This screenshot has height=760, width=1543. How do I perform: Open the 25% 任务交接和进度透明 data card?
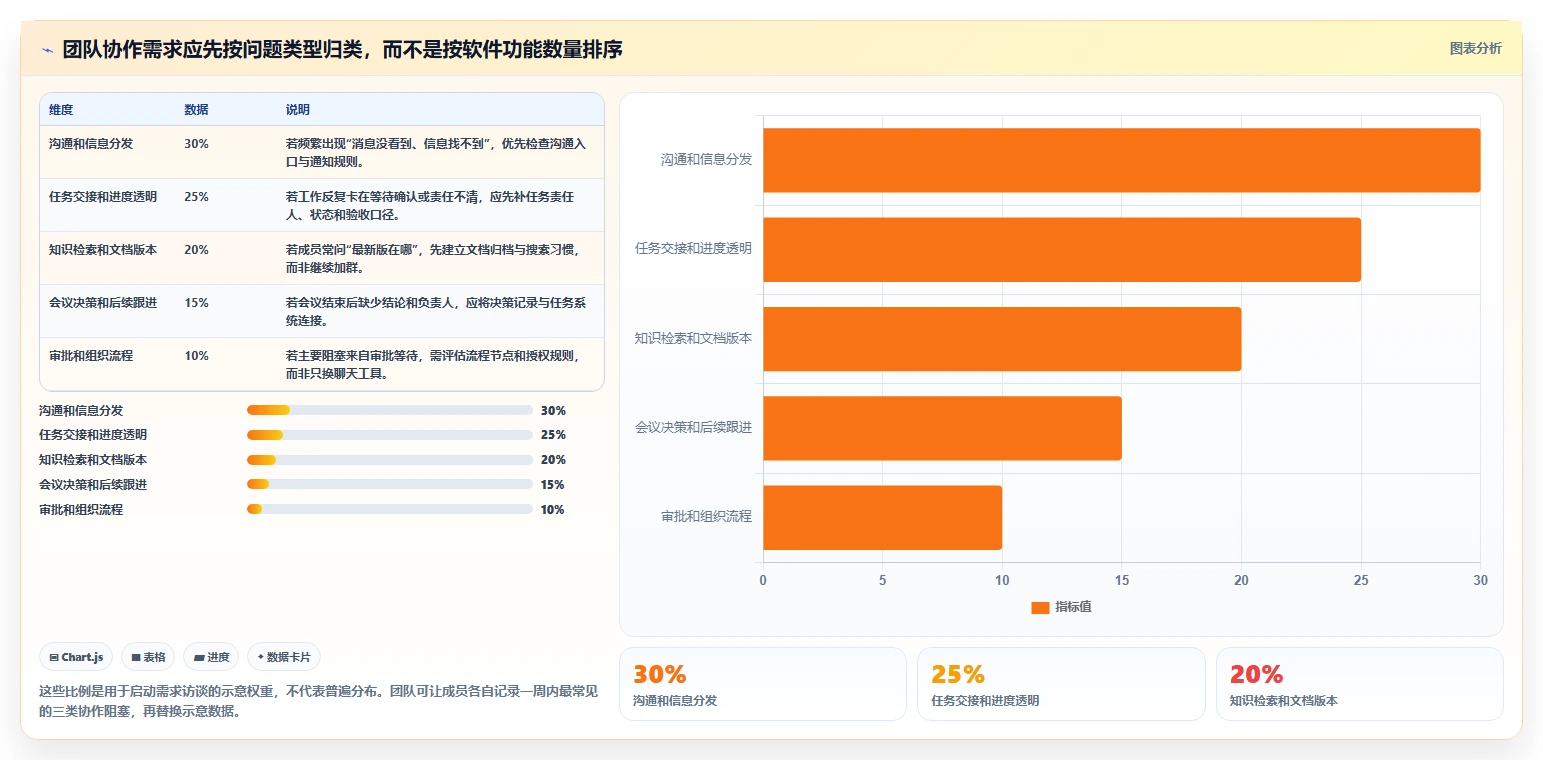(x=1061, y=684)
